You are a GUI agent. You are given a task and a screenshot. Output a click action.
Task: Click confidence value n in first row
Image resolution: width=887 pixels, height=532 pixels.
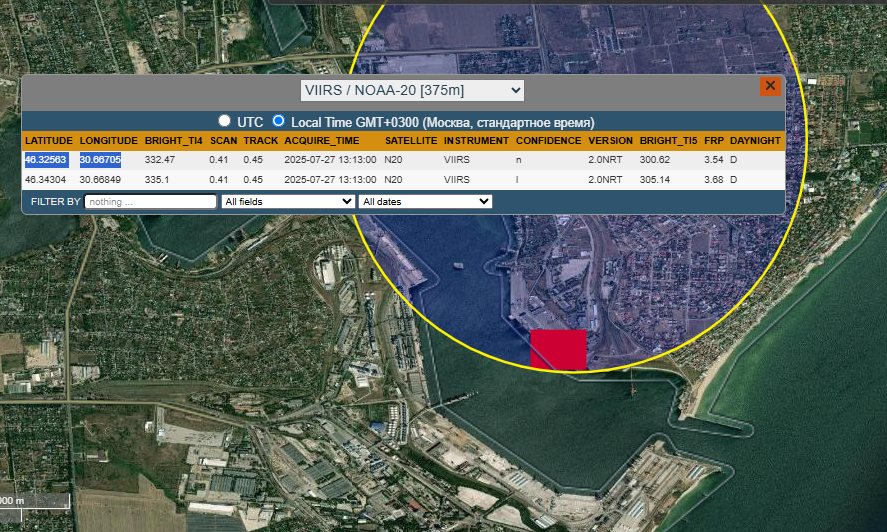click(519, 160)
